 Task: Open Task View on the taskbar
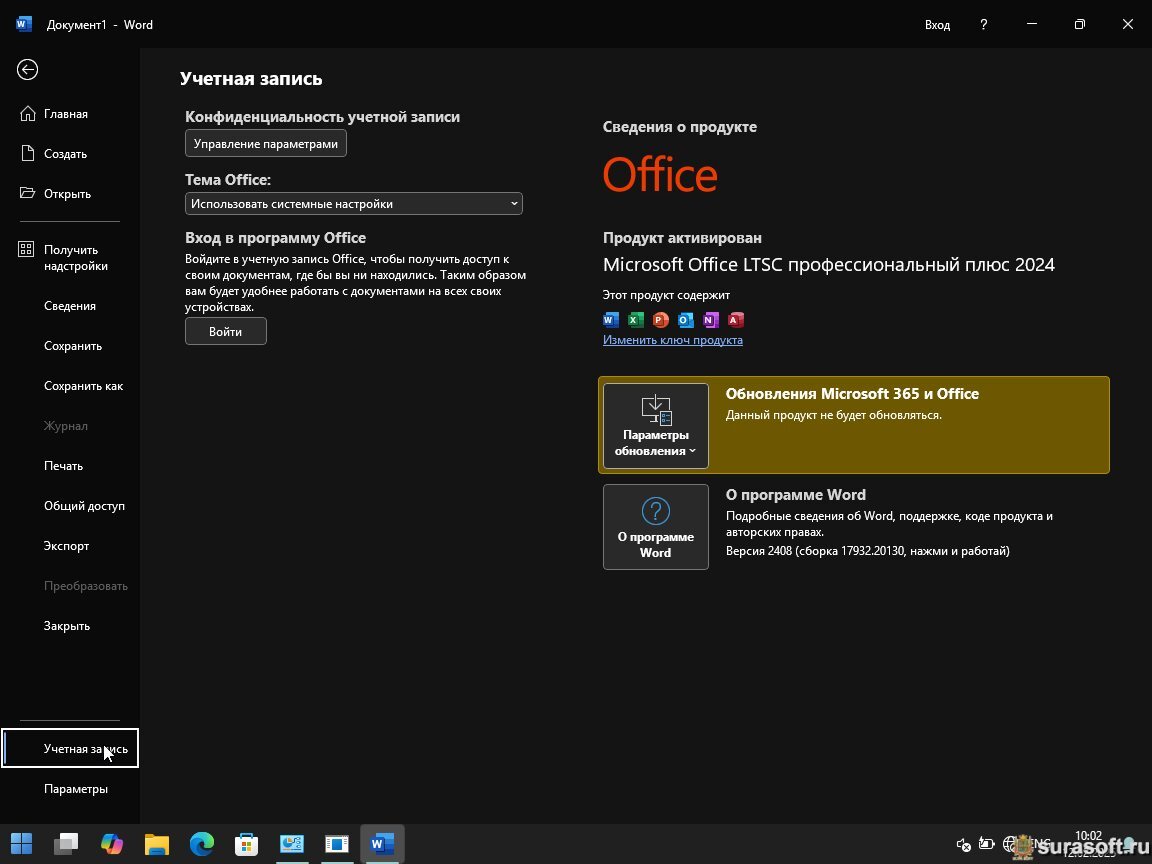[x=66, y=843]
